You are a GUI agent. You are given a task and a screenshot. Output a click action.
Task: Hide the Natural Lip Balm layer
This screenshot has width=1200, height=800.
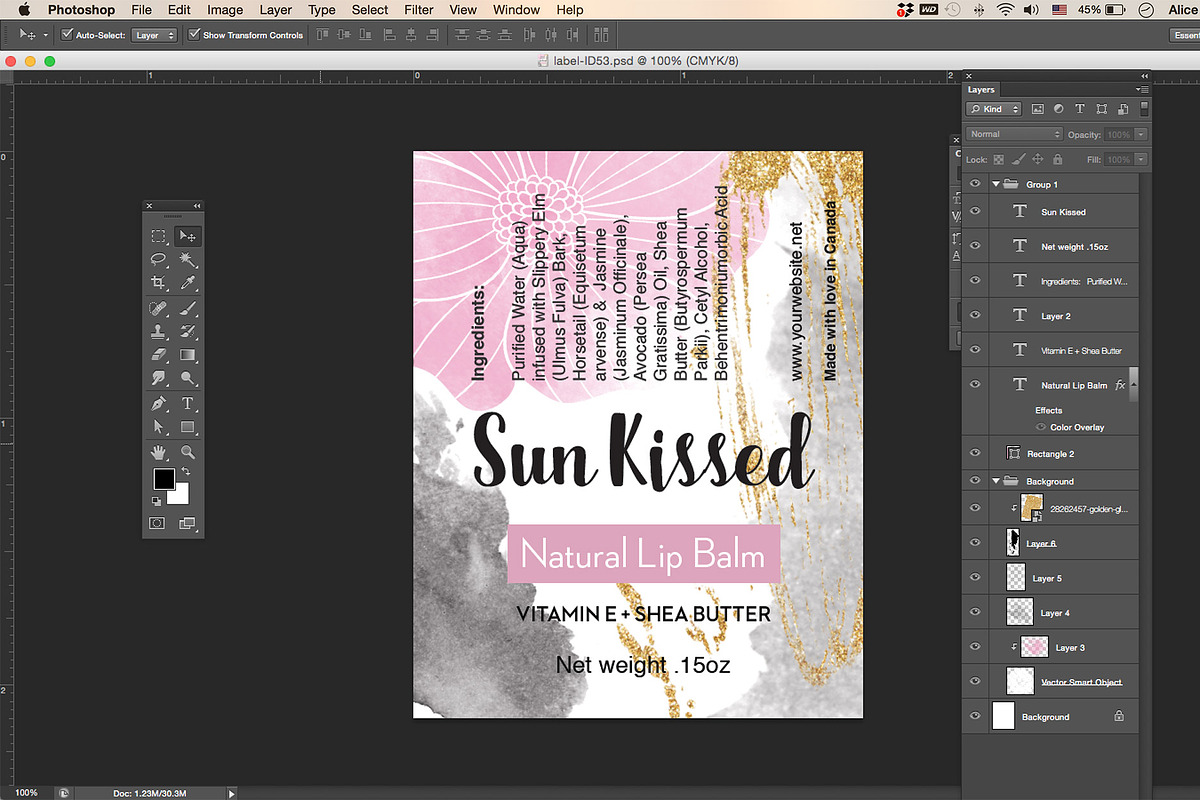coord(976,384)
